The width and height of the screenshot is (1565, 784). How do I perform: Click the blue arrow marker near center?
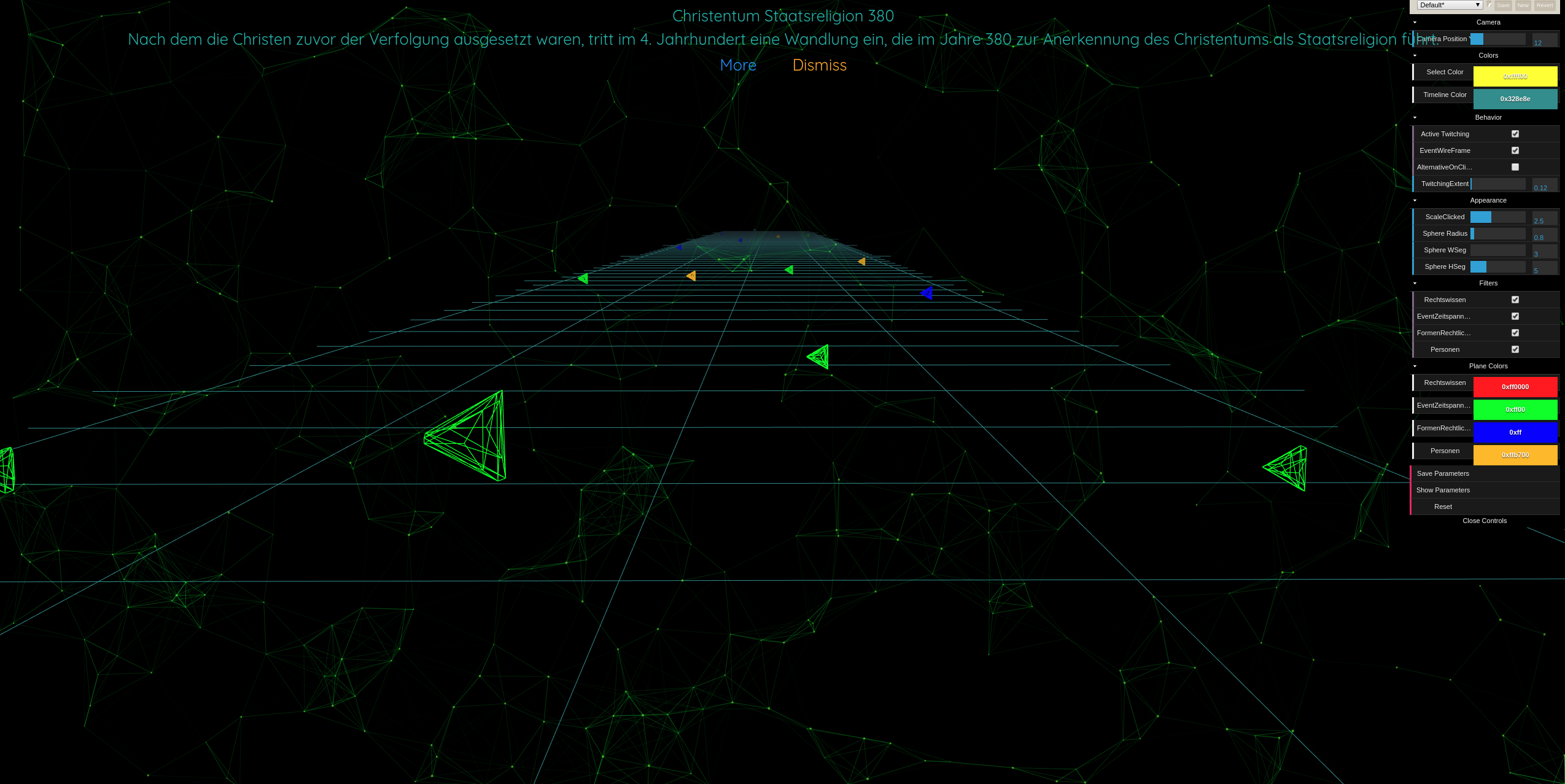[x=926, y=293]
